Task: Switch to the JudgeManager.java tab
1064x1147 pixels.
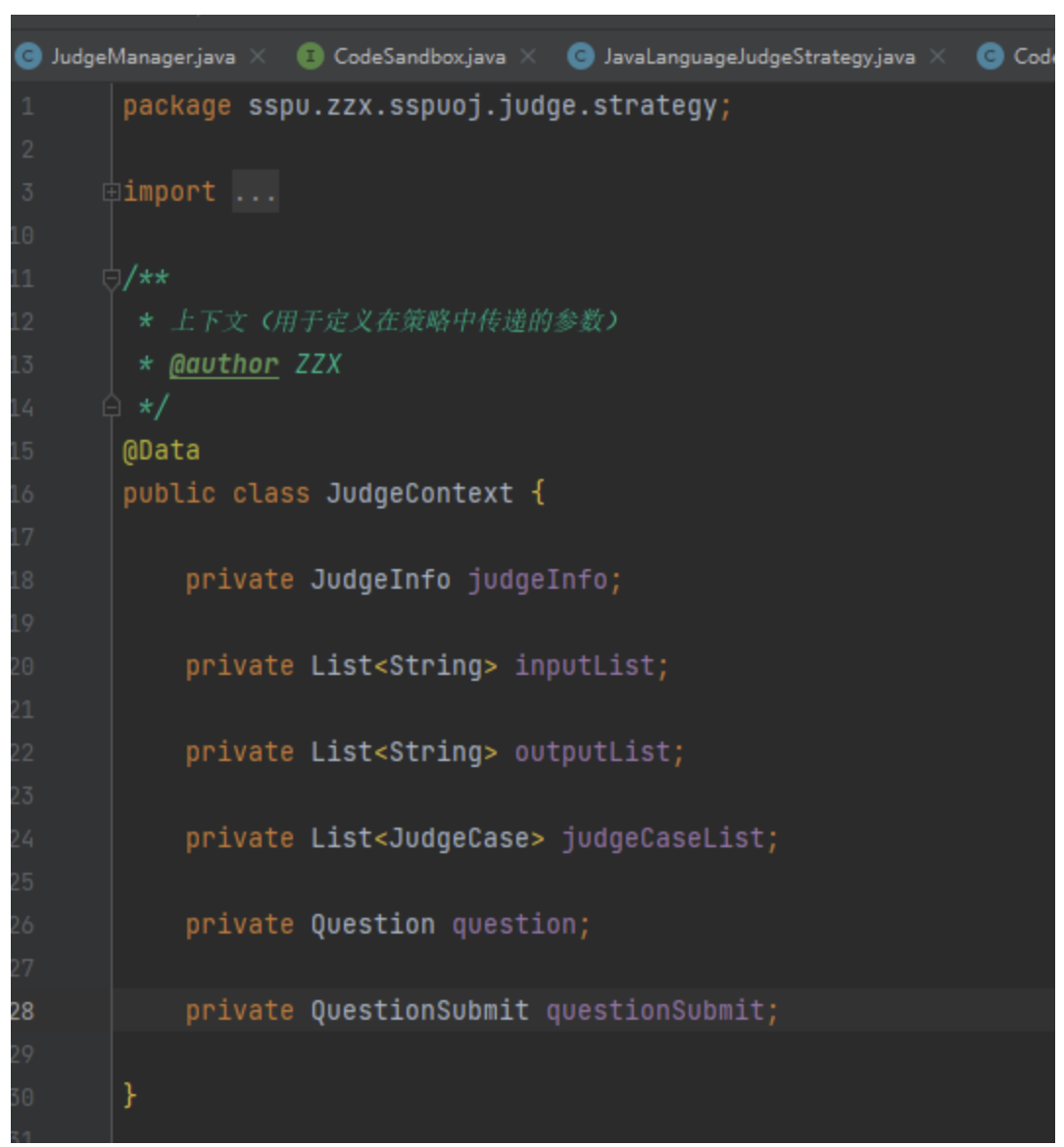Action: coord(143,57)
